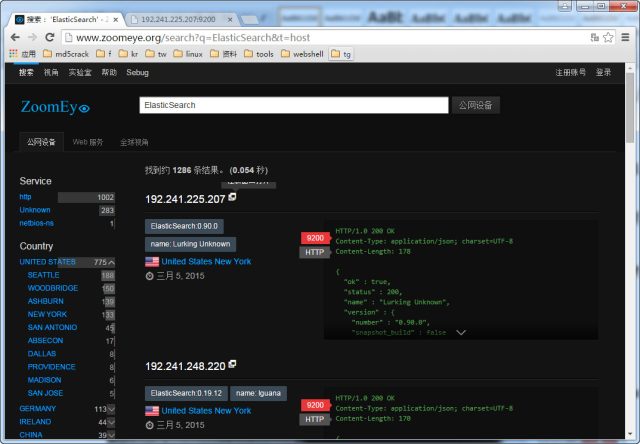Open the 视角 nav item

point(51,73)
